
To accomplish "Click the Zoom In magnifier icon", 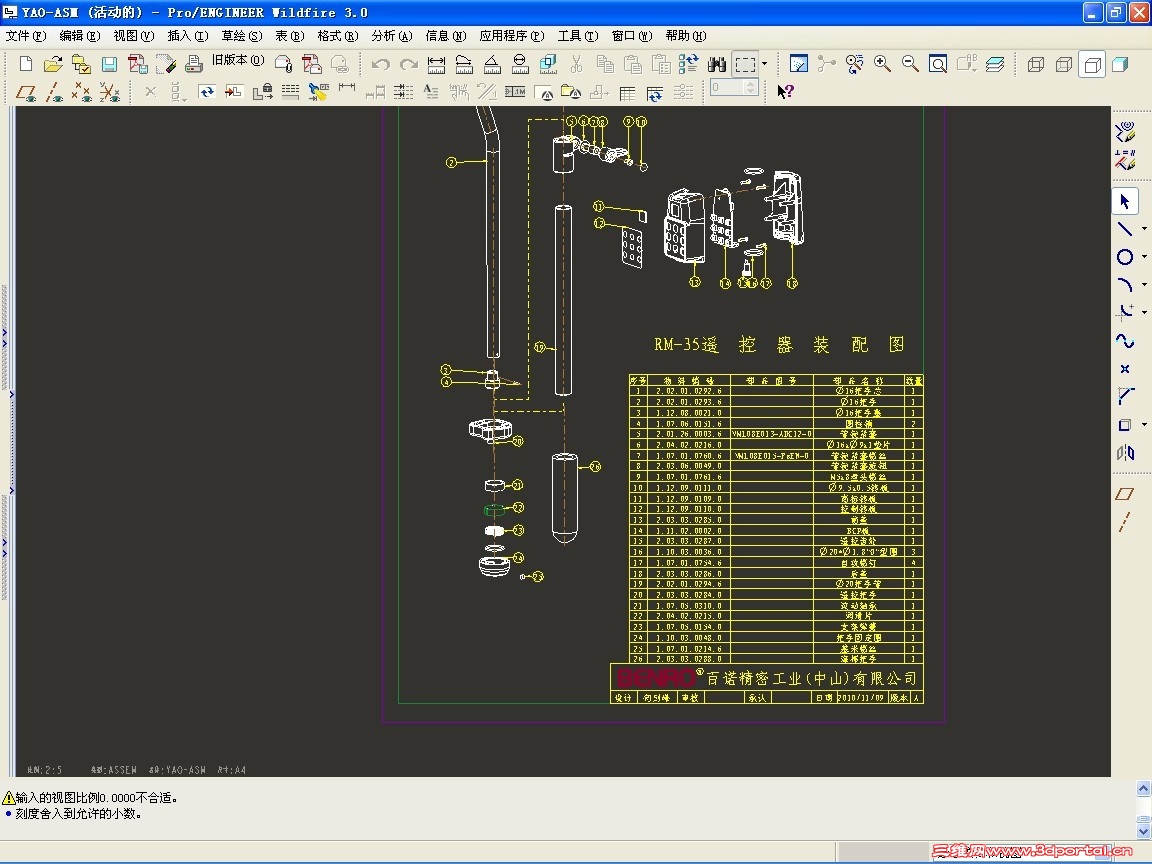I will pyautogui.click(x=882, y=64).
